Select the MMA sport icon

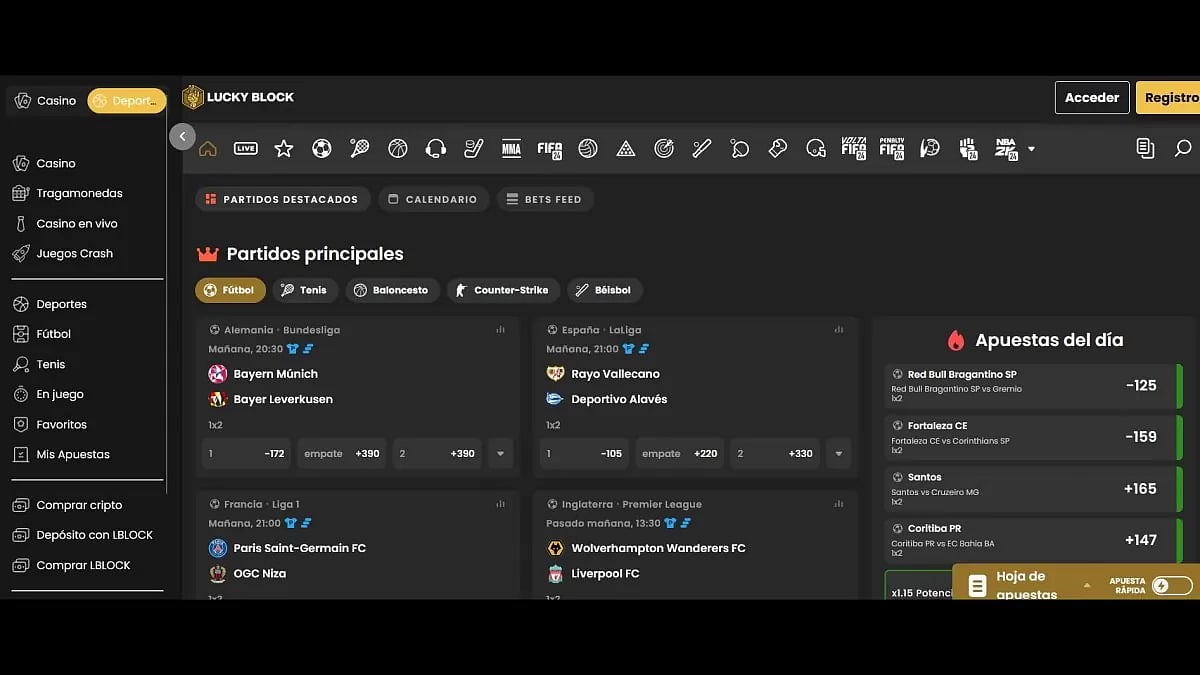tap(511, 149)
